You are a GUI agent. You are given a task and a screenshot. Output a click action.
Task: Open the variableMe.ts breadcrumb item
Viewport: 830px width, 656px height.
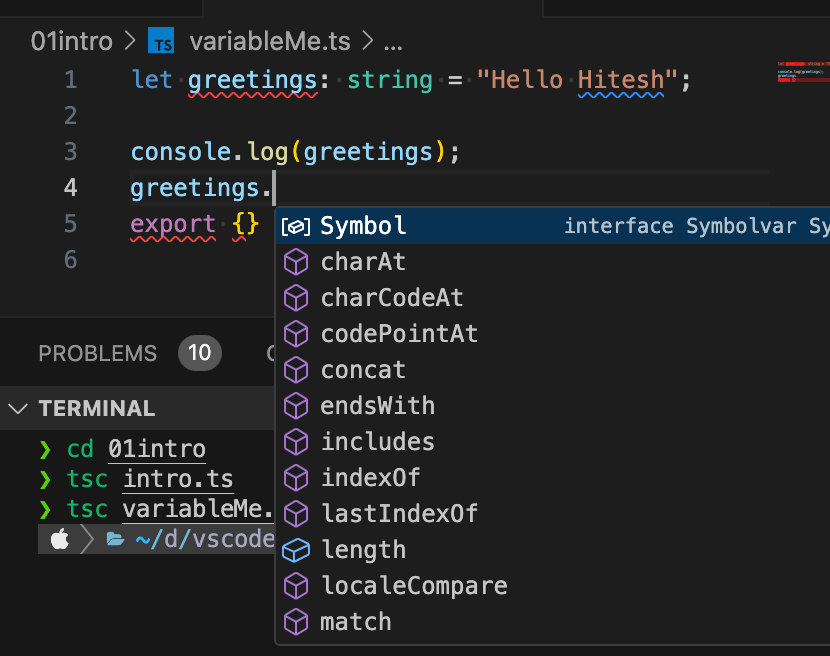point(270,41)
